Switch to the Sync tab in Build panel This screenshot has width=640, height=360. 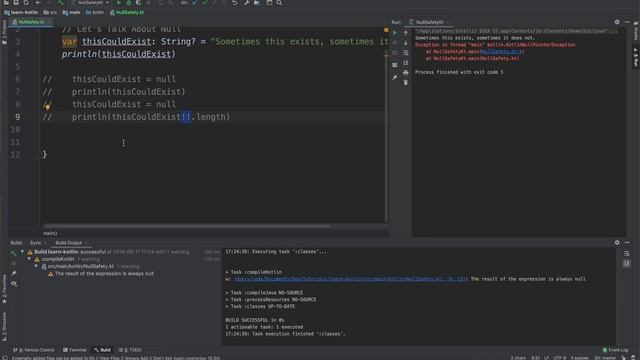tap(36, 243)
